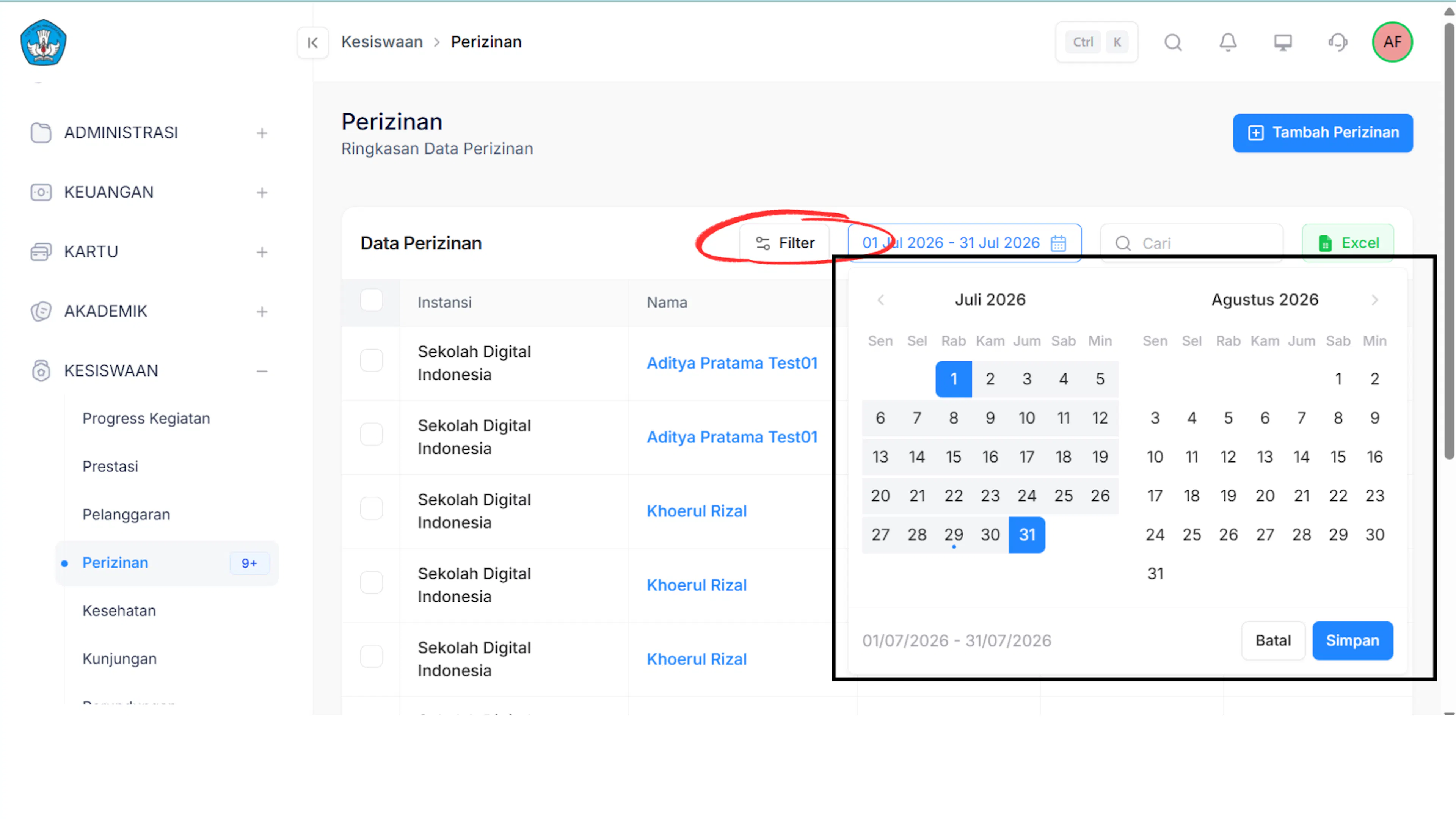This screenshot has height=819, width=1456.
Task: Open the AF user avatar menu
Action: click(x=1392, y=42)
